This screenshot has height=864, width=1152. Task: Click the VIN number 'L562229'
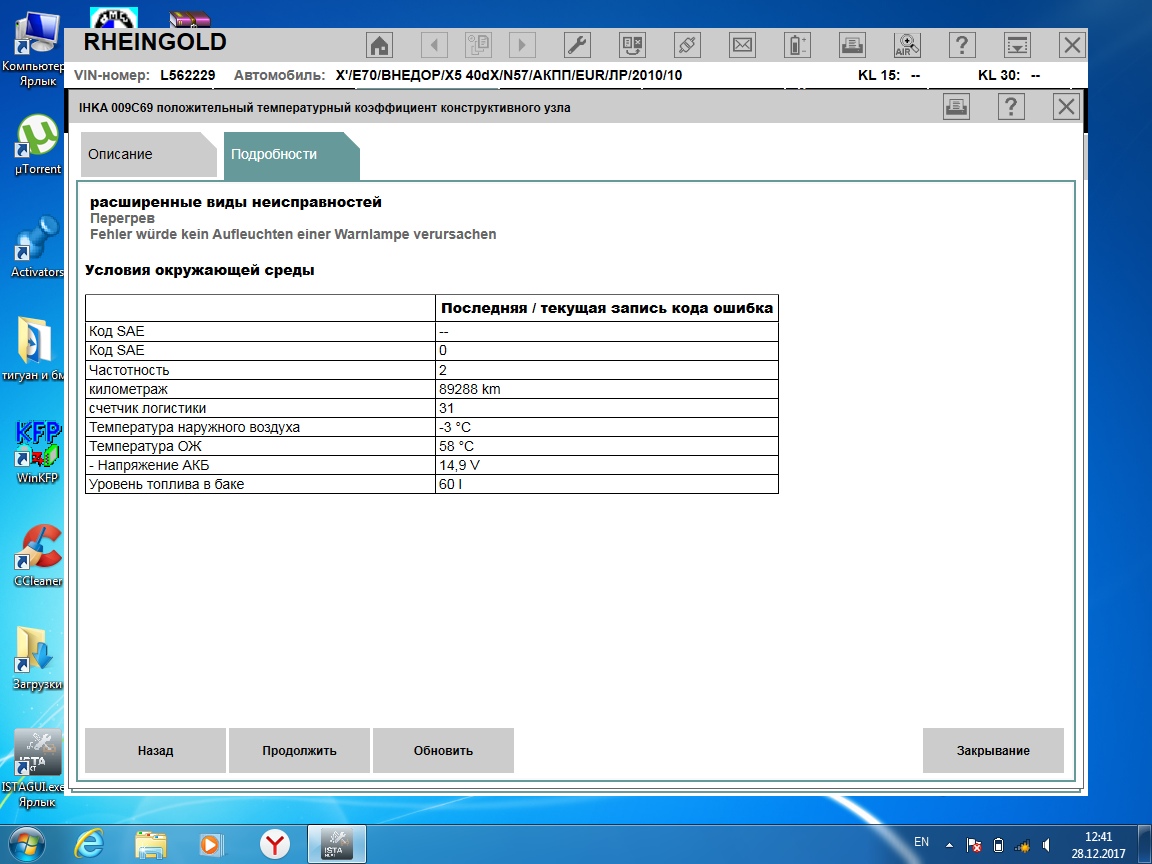187,75
